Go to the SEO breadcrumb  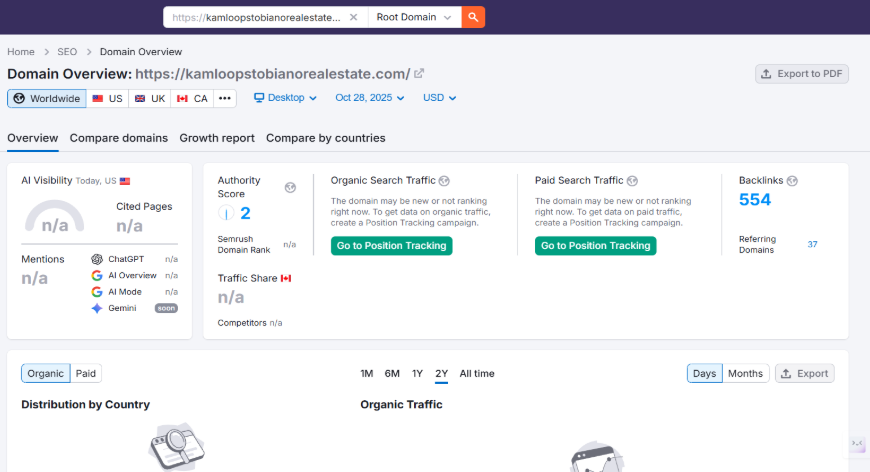[x=67, y=52]
